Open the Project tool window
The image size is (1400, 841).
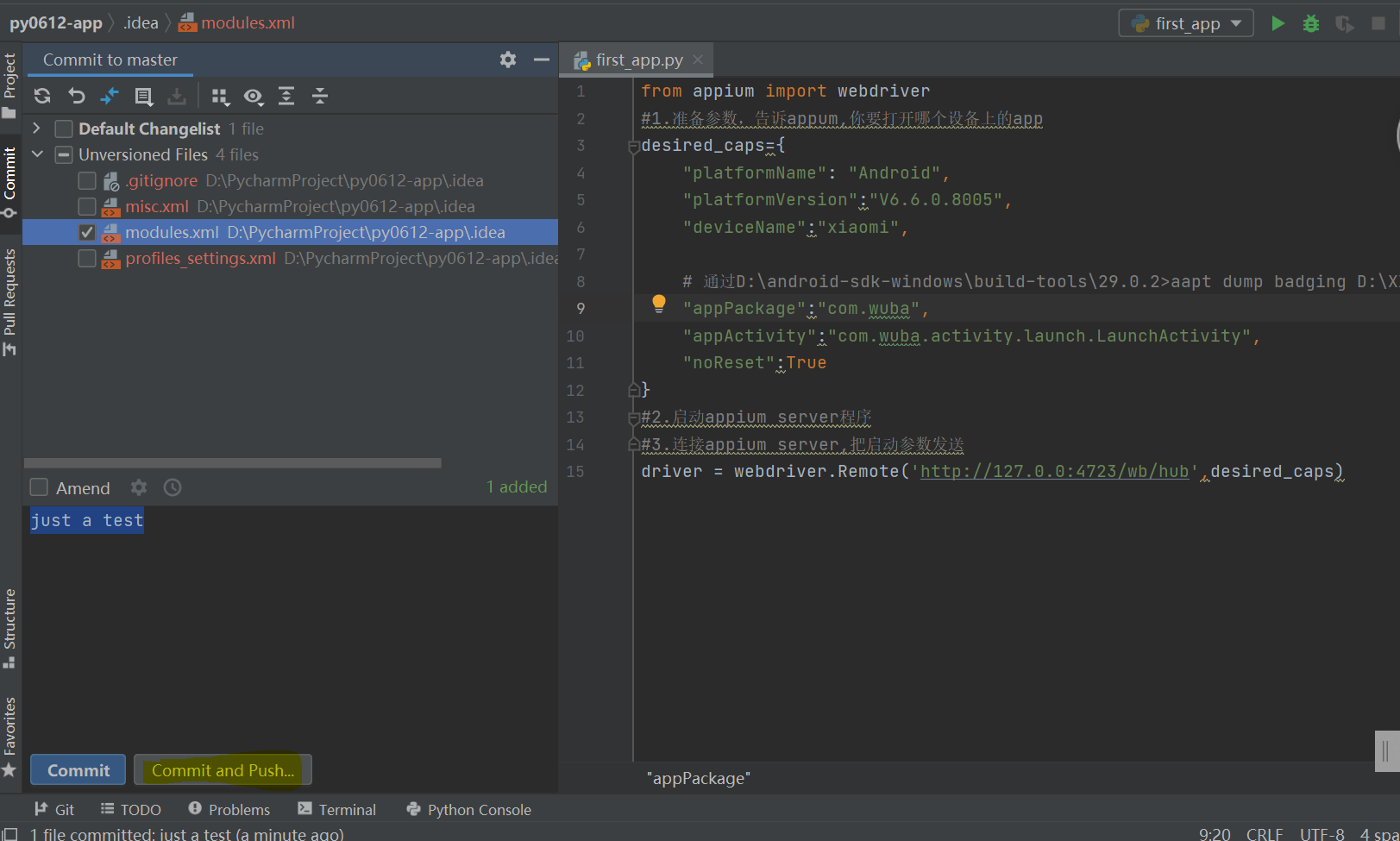pyautogui.click(x=9, y=85)
